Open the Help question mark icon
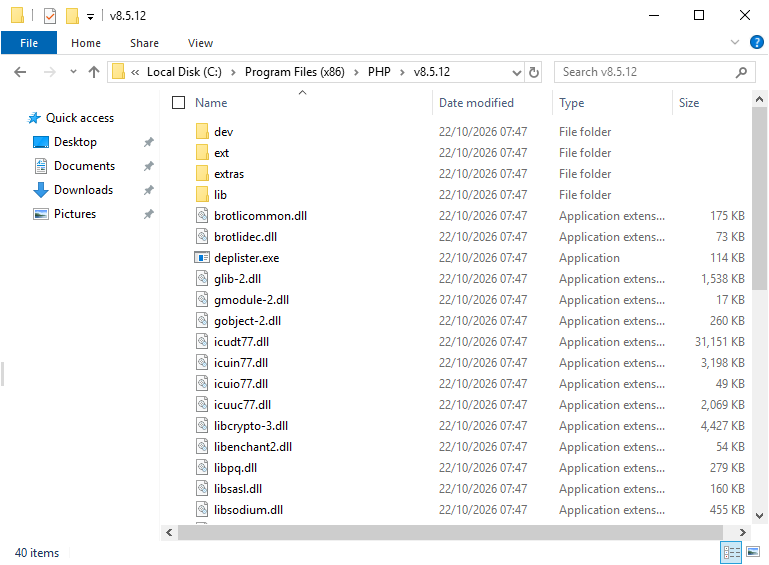769x565 pixels. (x=757, y=42)
